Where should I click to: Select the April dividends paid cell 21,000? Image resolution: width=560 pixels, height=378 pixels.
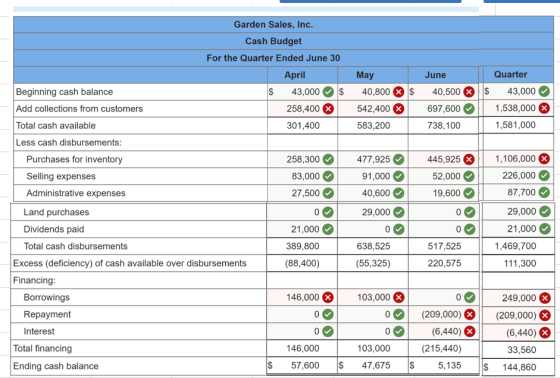(x=302, y=229)
